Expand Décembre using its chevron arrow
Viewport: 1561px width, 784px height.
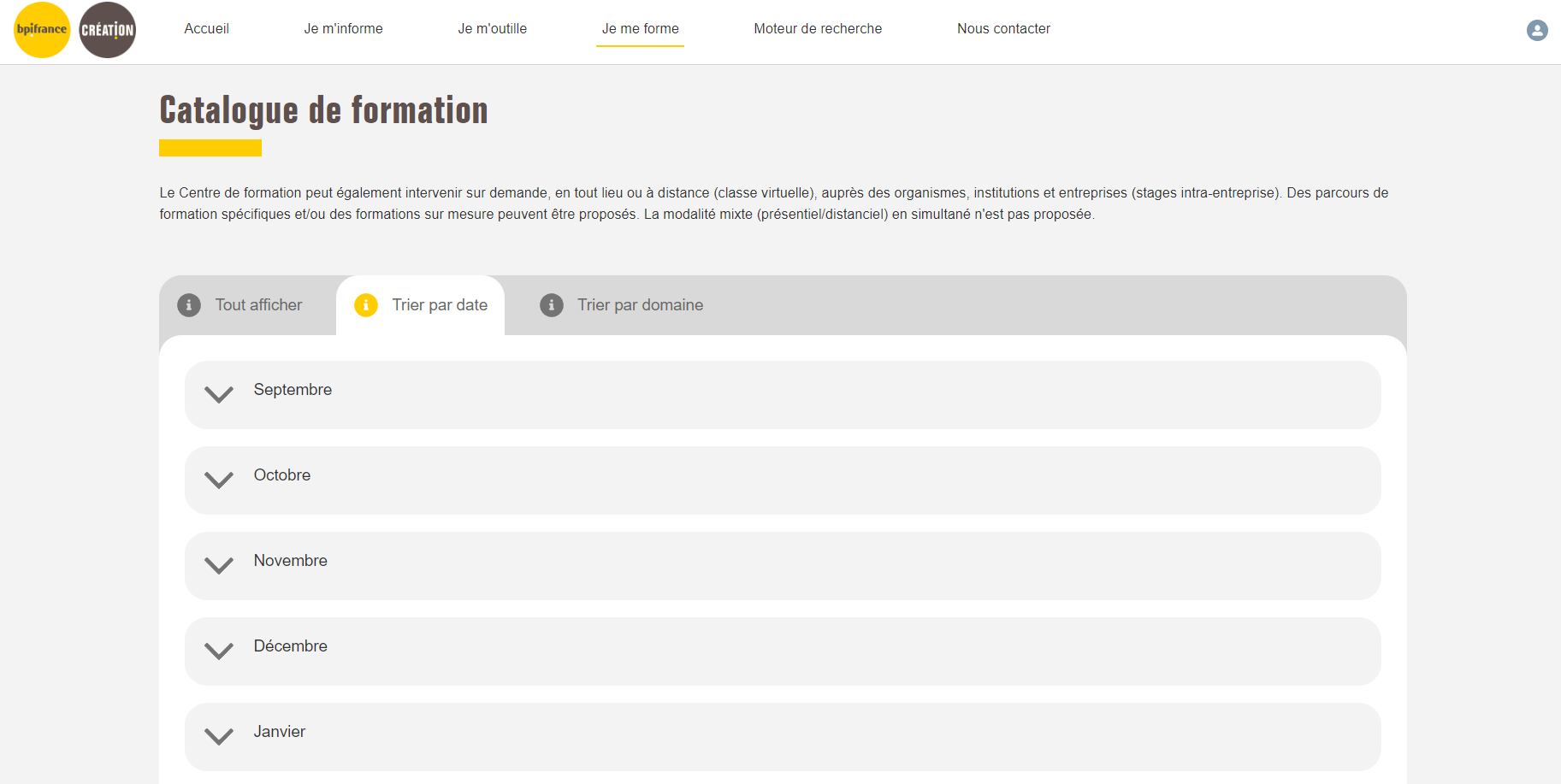(x=219, y=651)
